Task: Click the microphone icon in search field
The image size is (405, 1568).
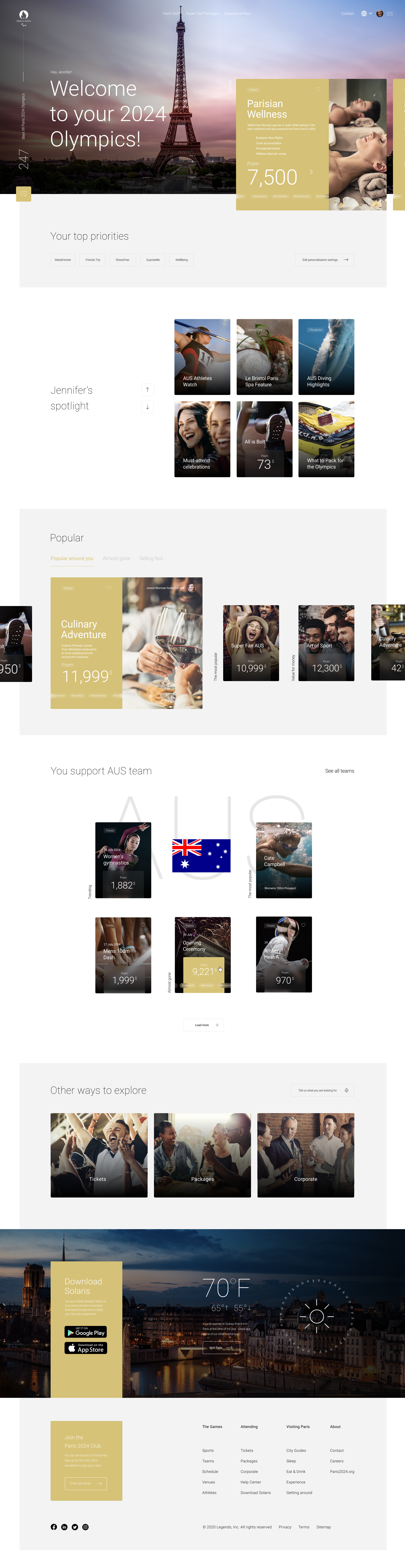Action: click(347, 1090)
